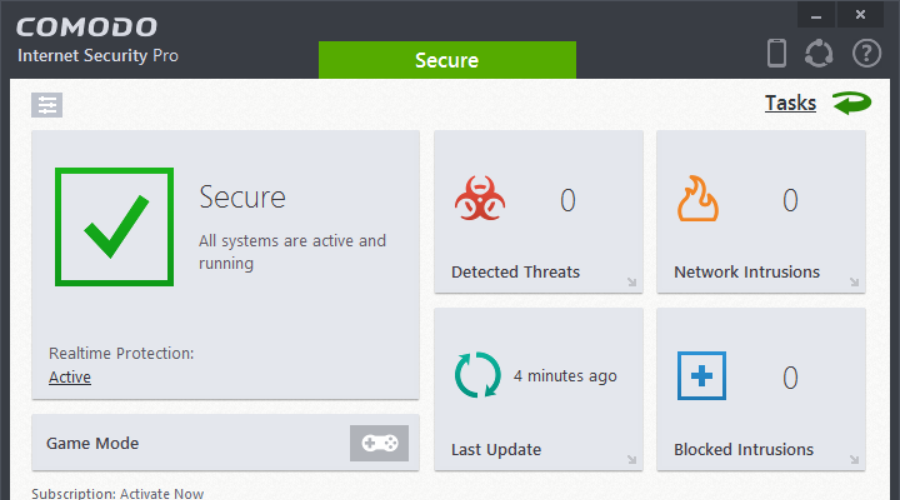The width and height of the screenshot is (900, 500).
Task: Click the red biohazard Detected Threats icon
Action: point(480,199)
